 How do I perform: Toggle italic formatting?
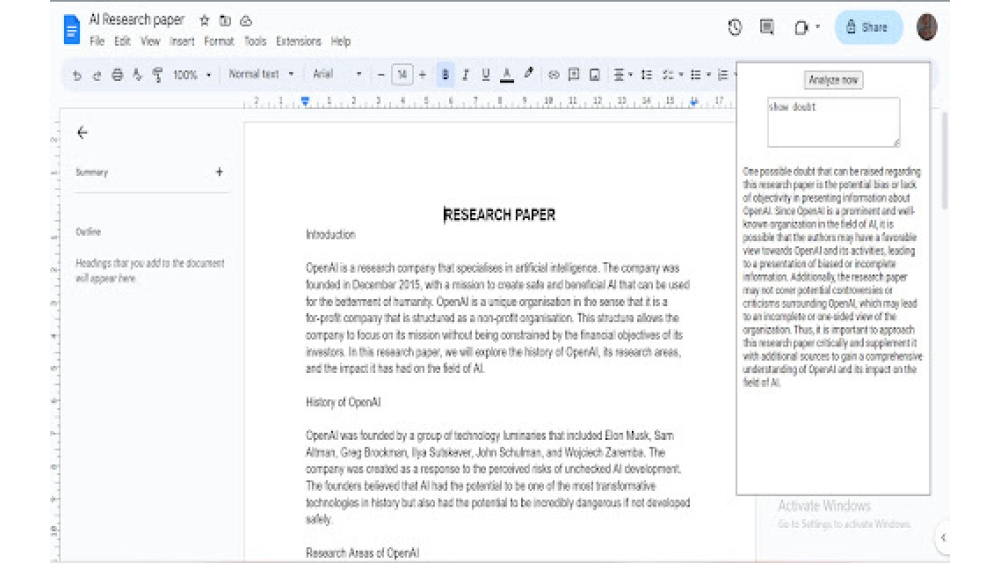click(x=466, y=75)
